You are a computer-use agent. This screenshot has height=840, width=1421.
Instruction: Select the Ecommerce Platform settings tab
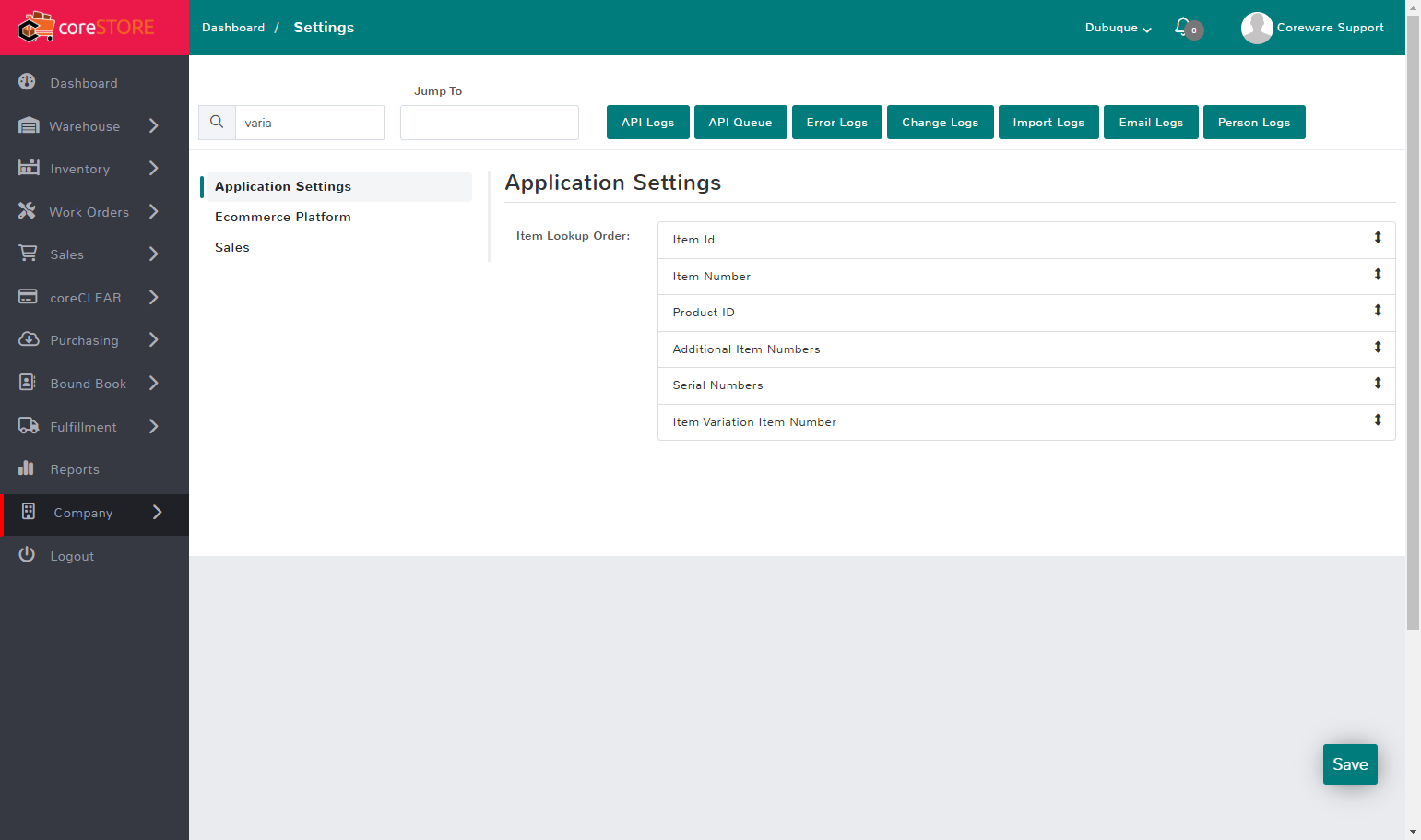283,217
